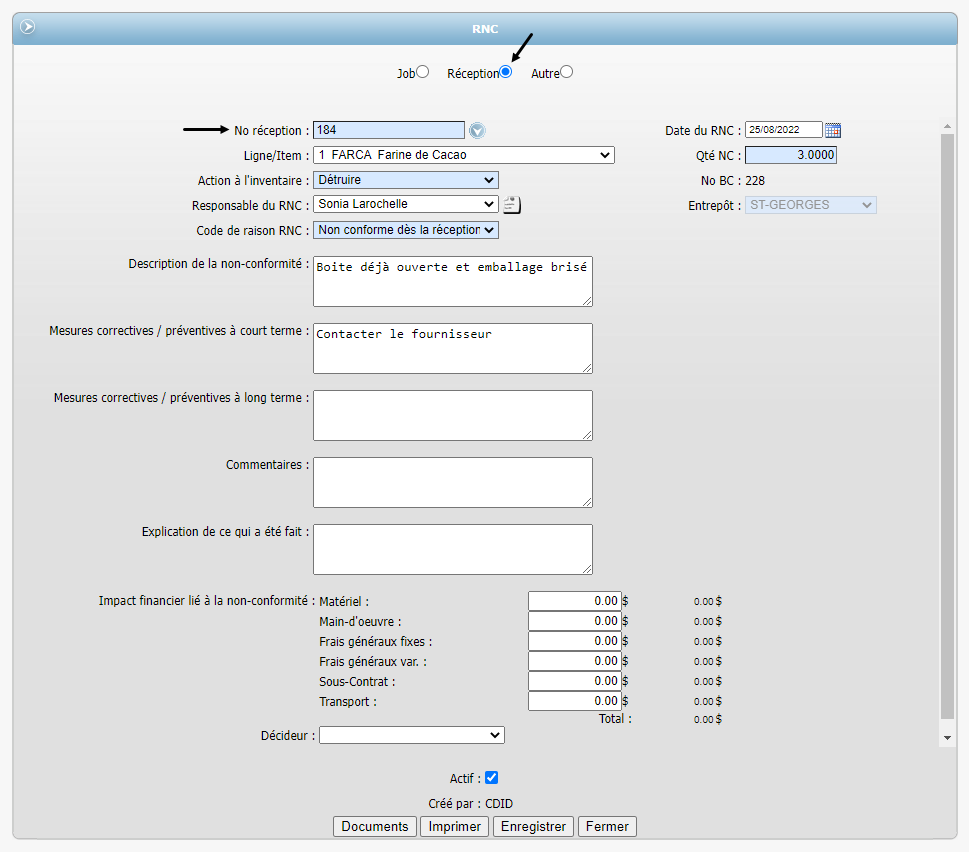Close the form with Fermer
The width and height of the screenshot is (969, 852).
(607, 827)
